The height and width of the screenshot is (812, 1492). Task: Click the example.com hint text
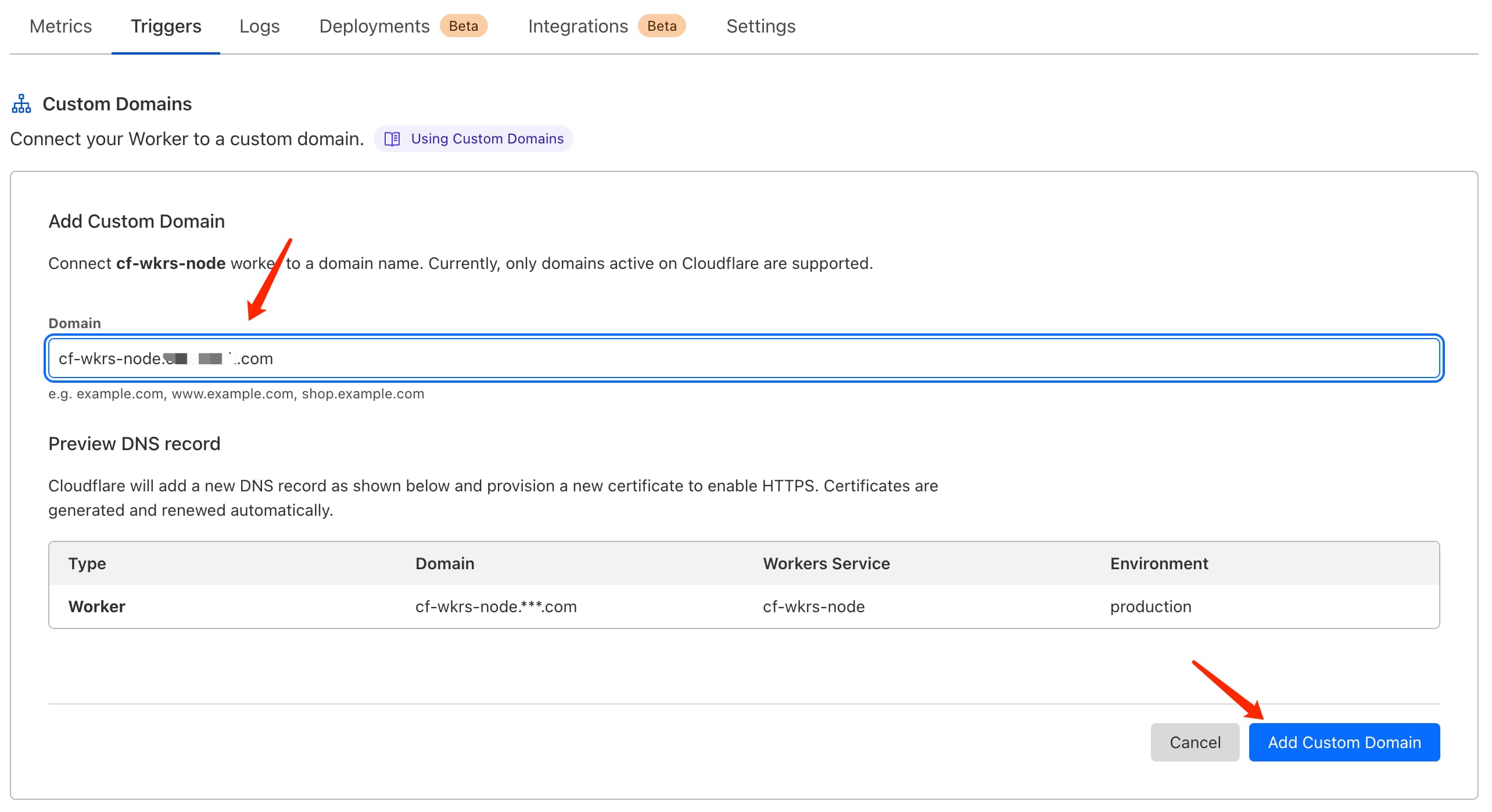point(236,394)
